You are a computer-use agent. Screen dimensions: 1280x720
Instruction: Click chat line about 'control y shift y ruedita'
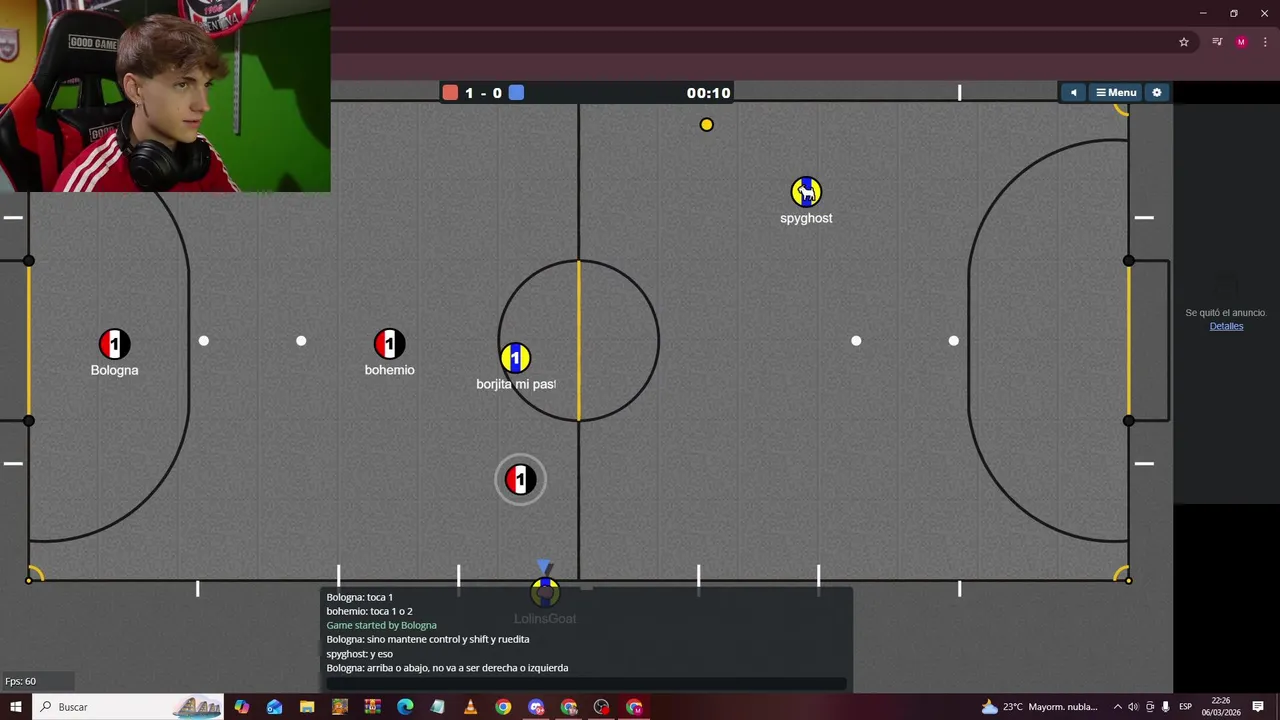point(428,639)
